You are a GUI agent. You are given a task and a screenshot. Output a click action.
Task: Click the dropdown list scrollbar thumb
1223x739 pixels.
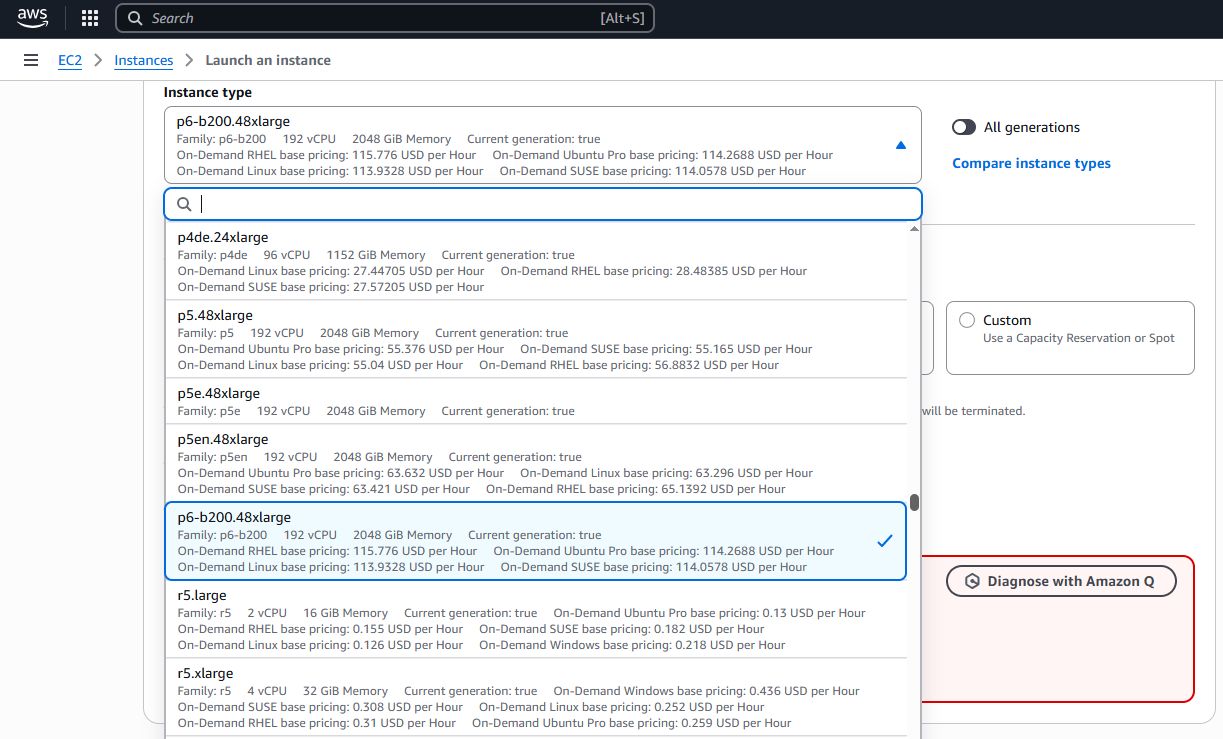pos(914,502)
